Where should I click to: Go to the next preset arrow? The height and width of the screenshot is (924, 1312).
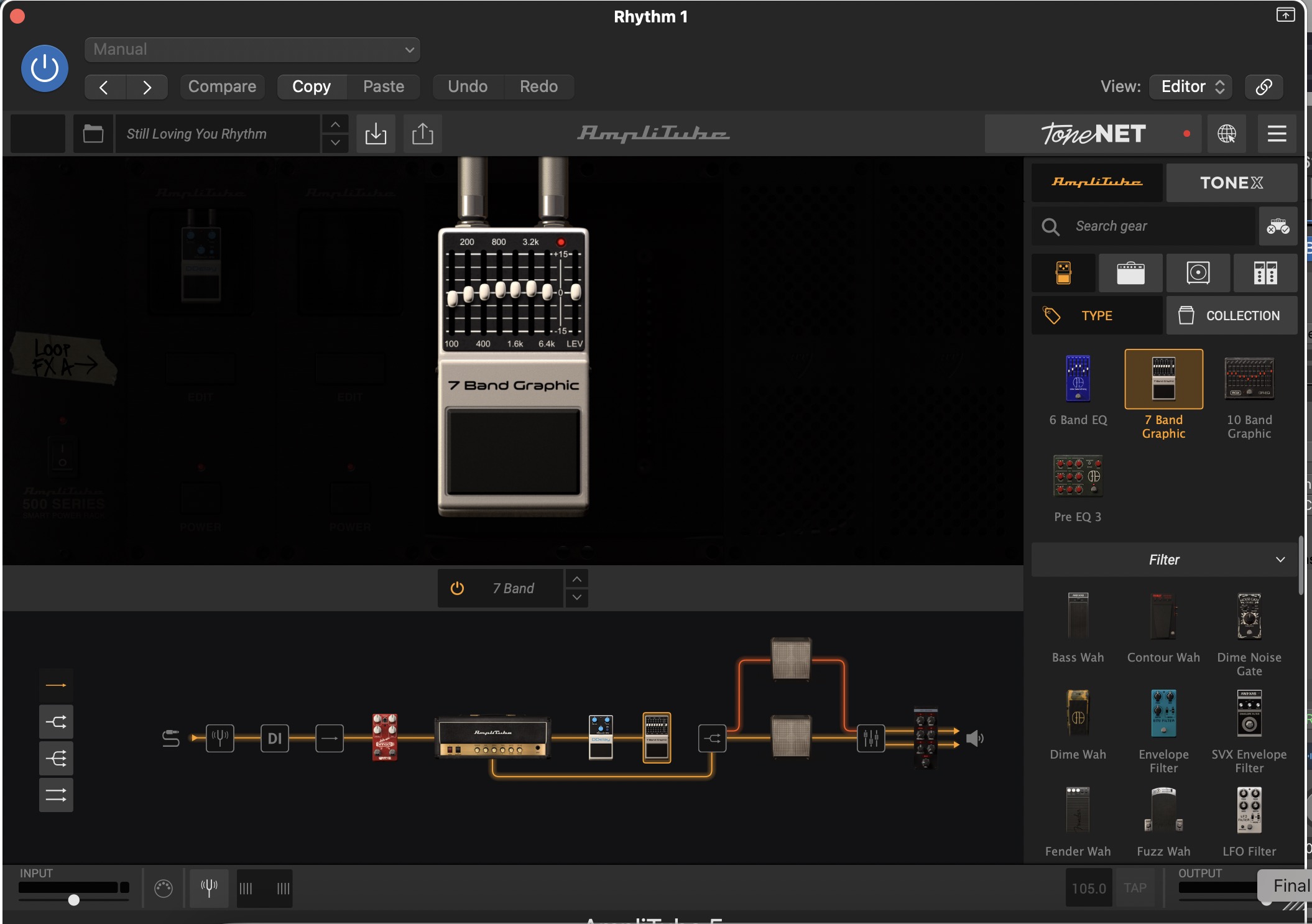(147, 87)
